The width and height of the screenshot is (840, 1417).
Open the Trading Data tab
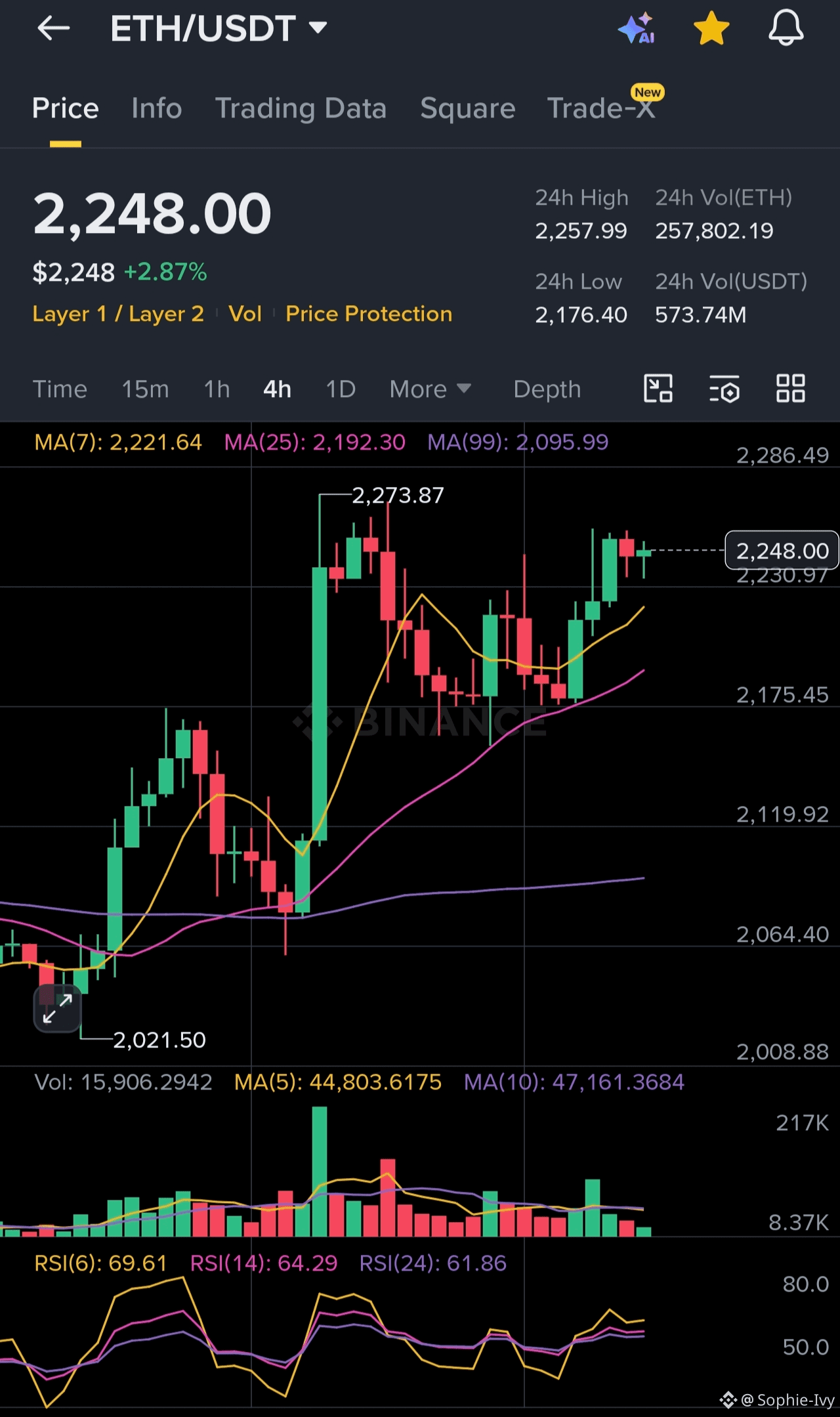(x=301, y=108)
